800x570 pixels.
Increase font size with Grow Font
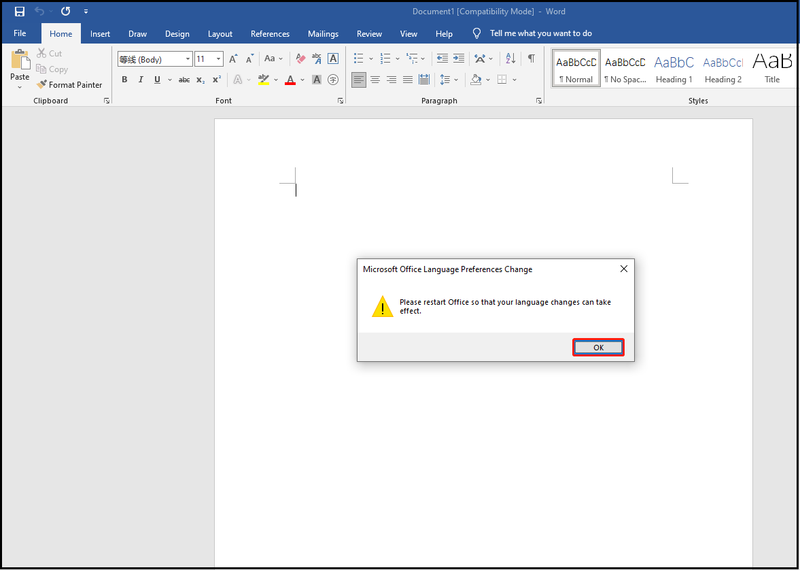[233, 59]
